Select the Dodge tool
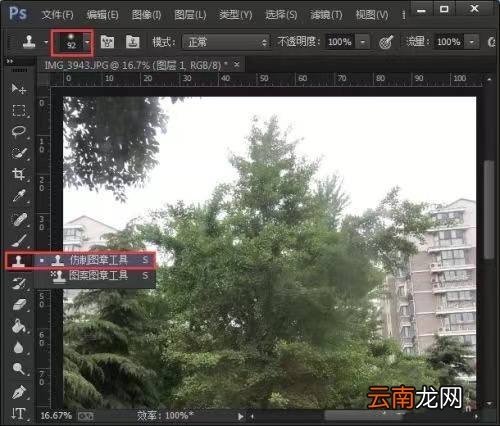This screenshot has height=426, width=500. pos(18,369)
